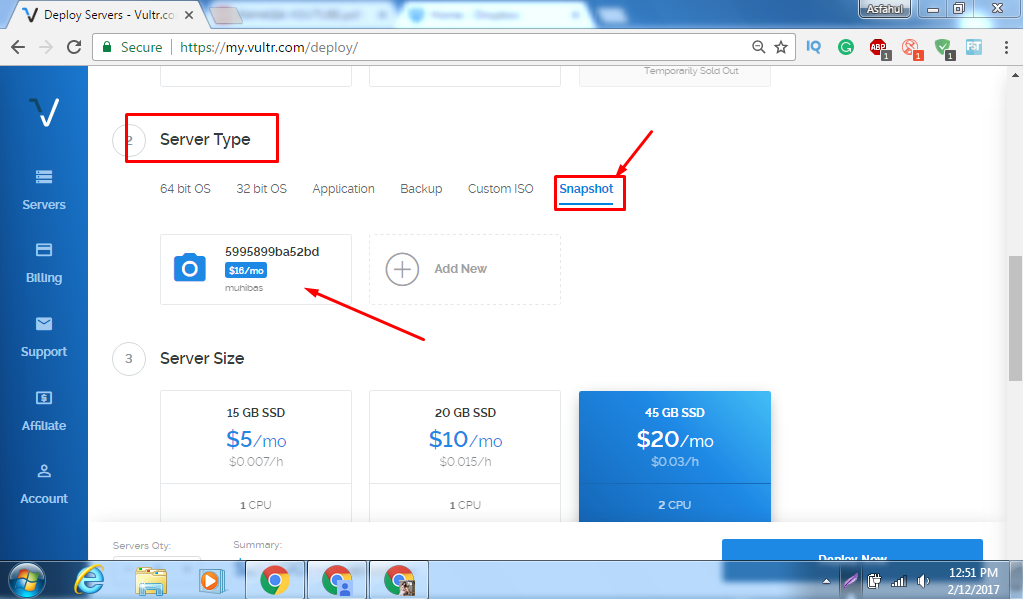1023x599 pixels.
Task: Bookmark this page with the star icon
Action: tap(781, 47)
